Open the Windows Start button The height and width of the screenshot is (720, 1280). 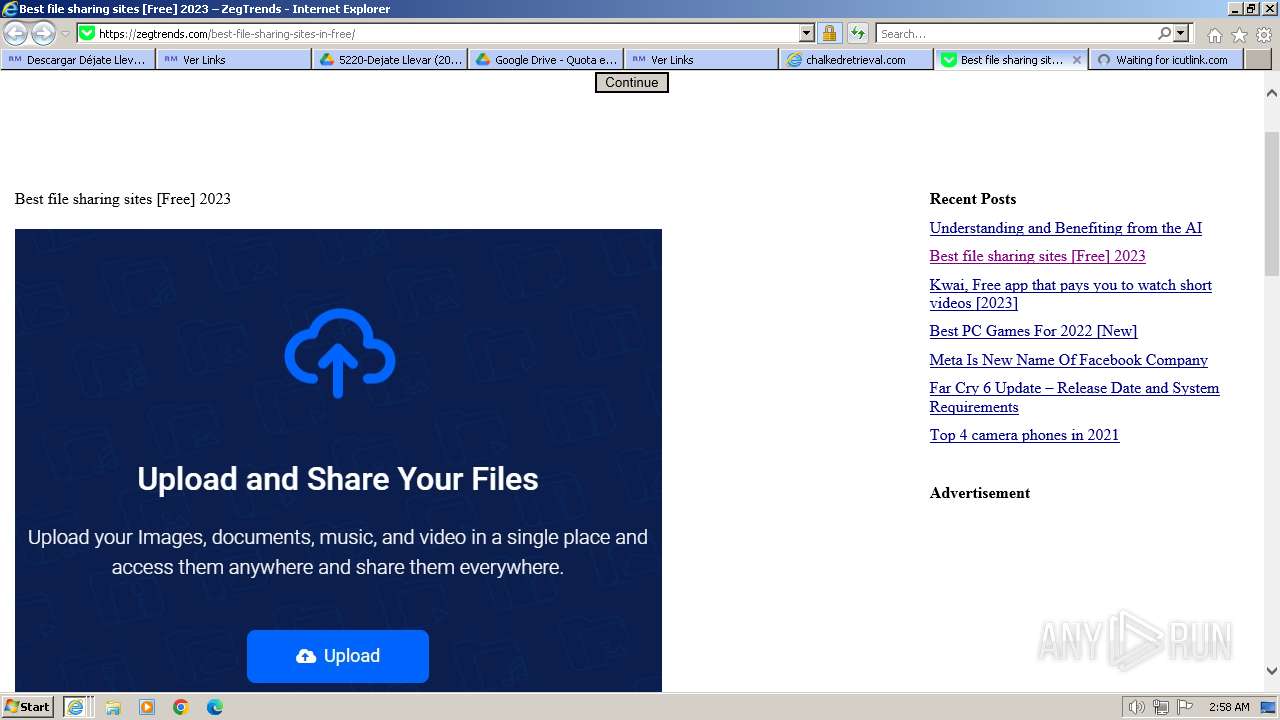28,707
